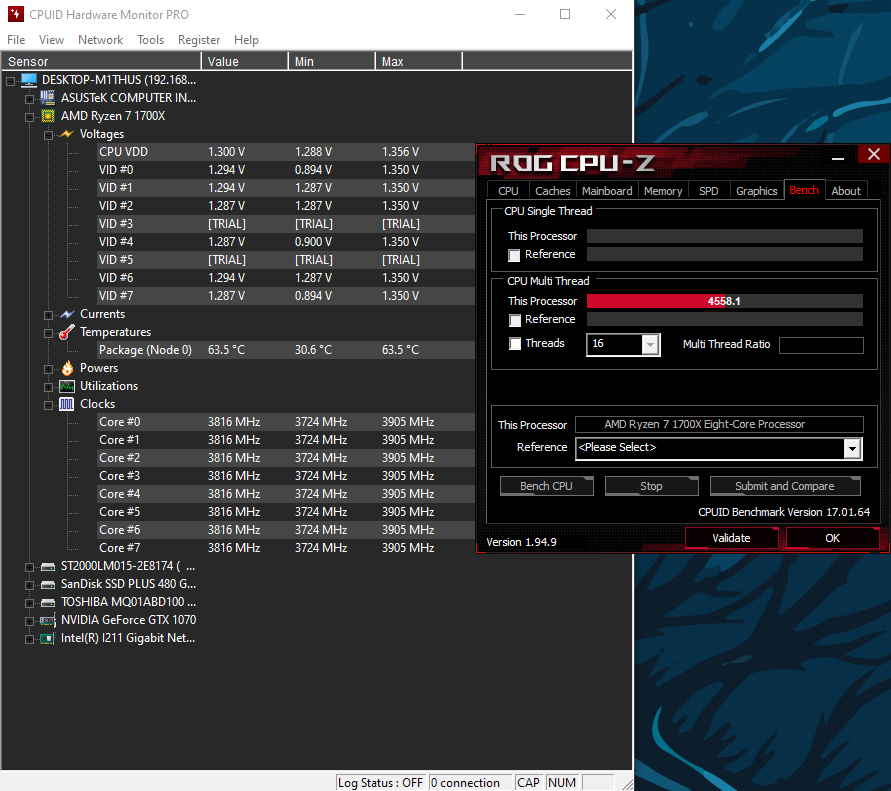
Task: Click the Value column header
Action: tap(245, 61)
